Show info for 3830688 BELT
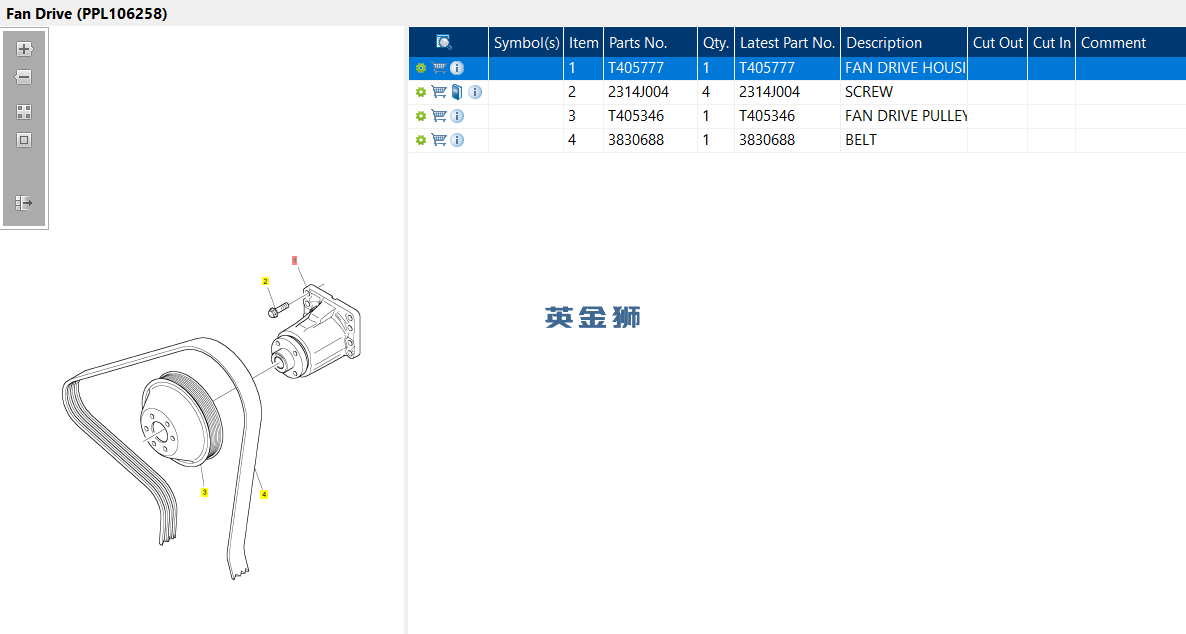 click(457, 140)
